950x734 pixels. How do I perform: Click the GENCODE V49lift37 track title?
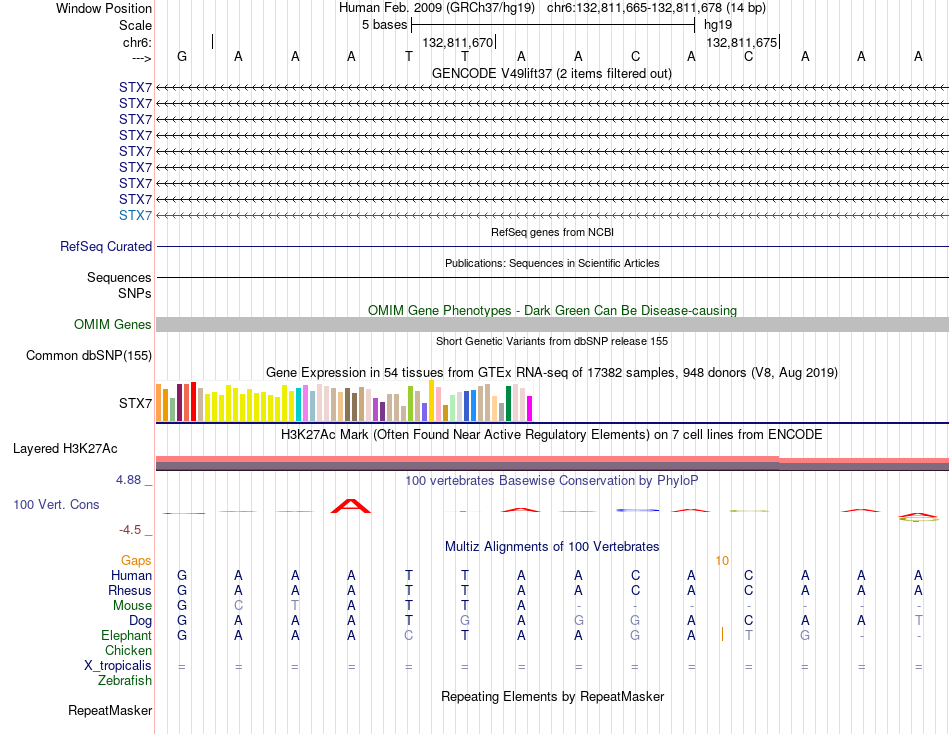point(552,73)
